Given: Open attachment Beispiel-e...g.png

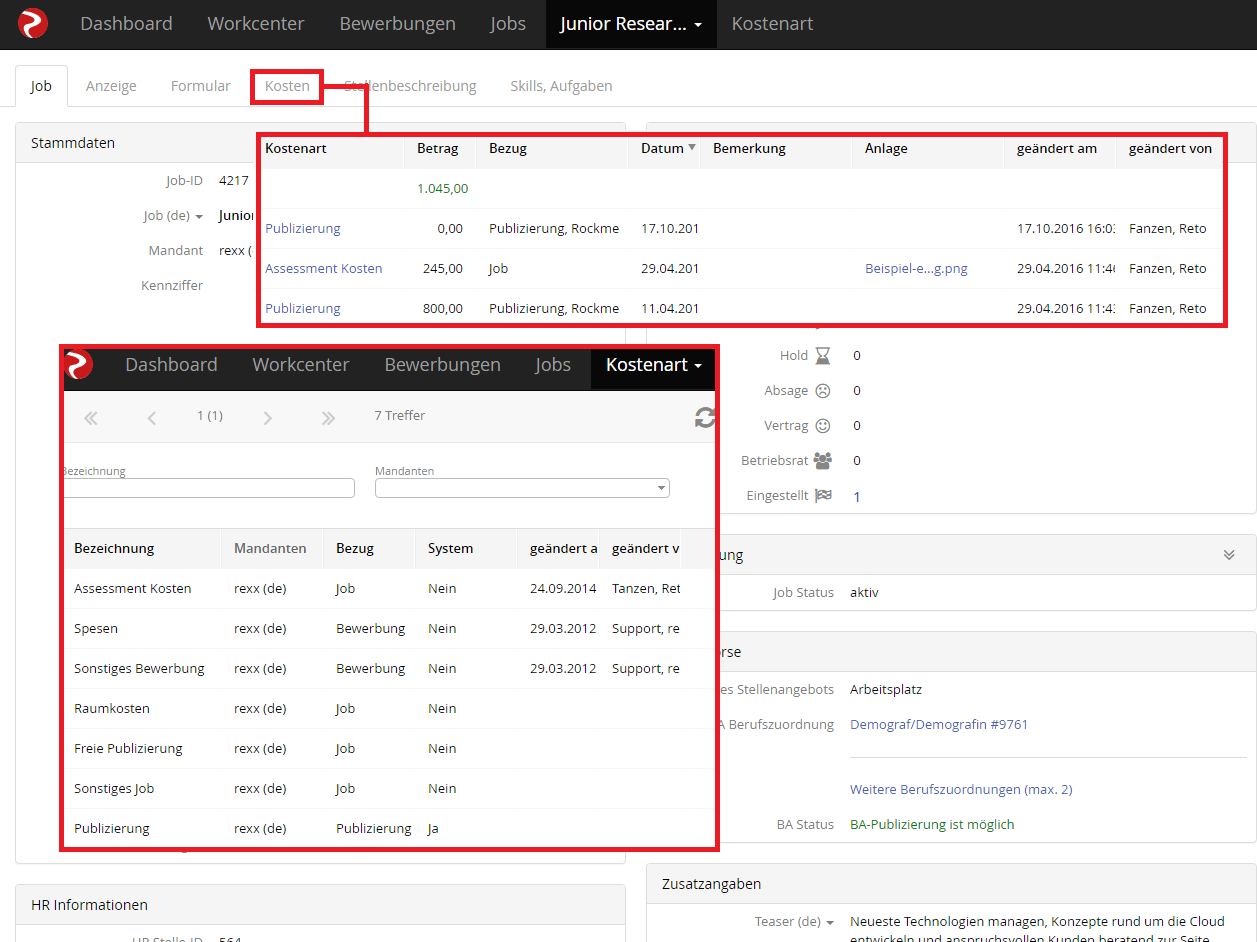Looking at the screenshot, I should tap(916, 268).
